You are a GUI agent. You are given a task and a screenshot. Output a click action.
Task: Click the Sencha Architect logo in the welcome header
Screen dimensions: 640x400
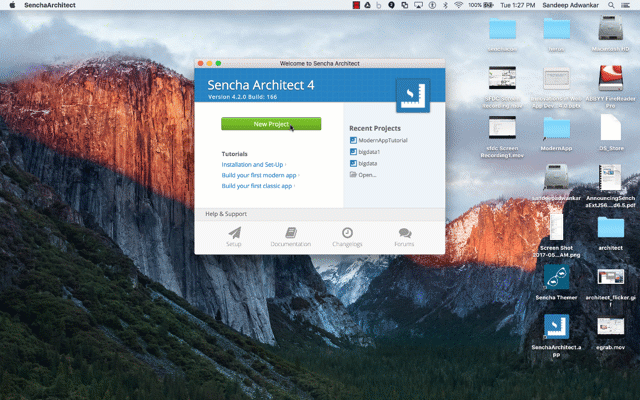(413, 96)
